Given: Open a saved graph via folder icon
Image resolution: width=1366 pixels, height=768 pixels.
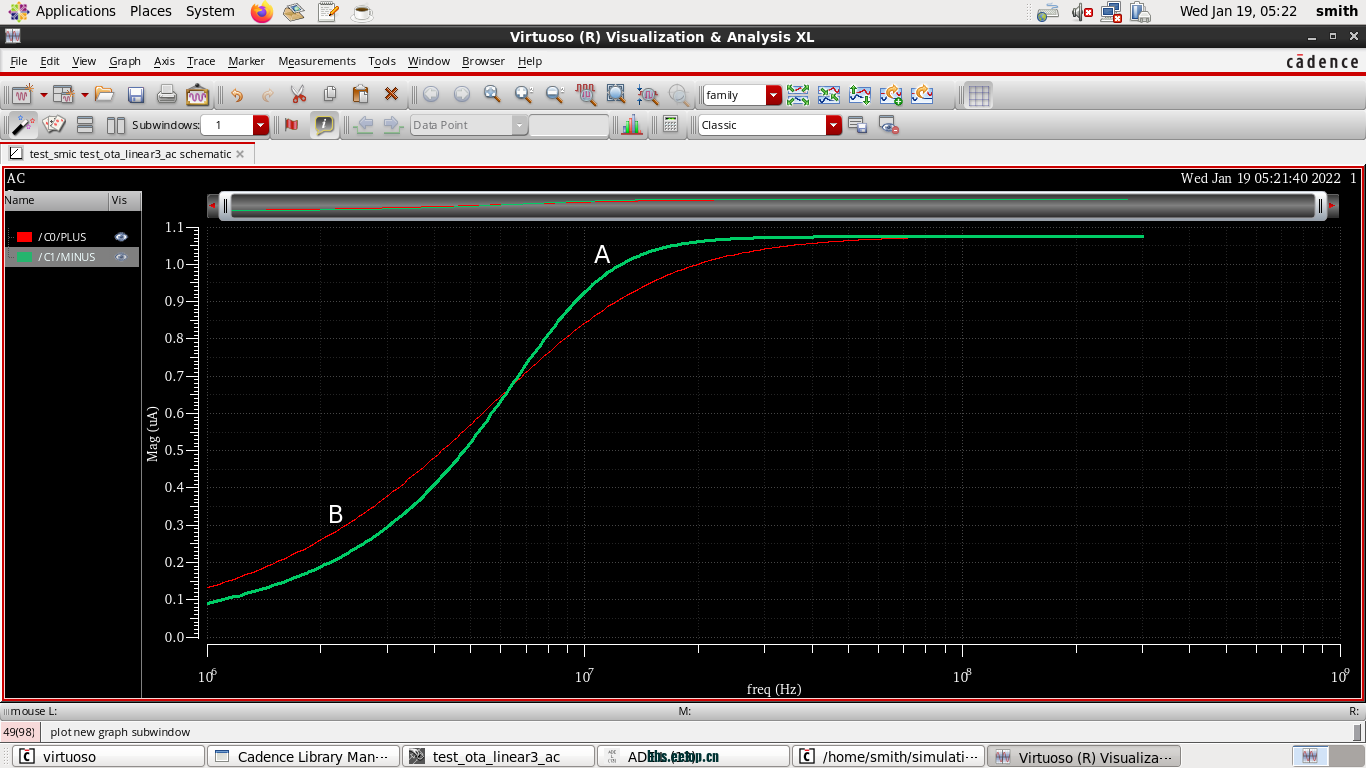Looking at the screenshot, I should tap(104, 95).
